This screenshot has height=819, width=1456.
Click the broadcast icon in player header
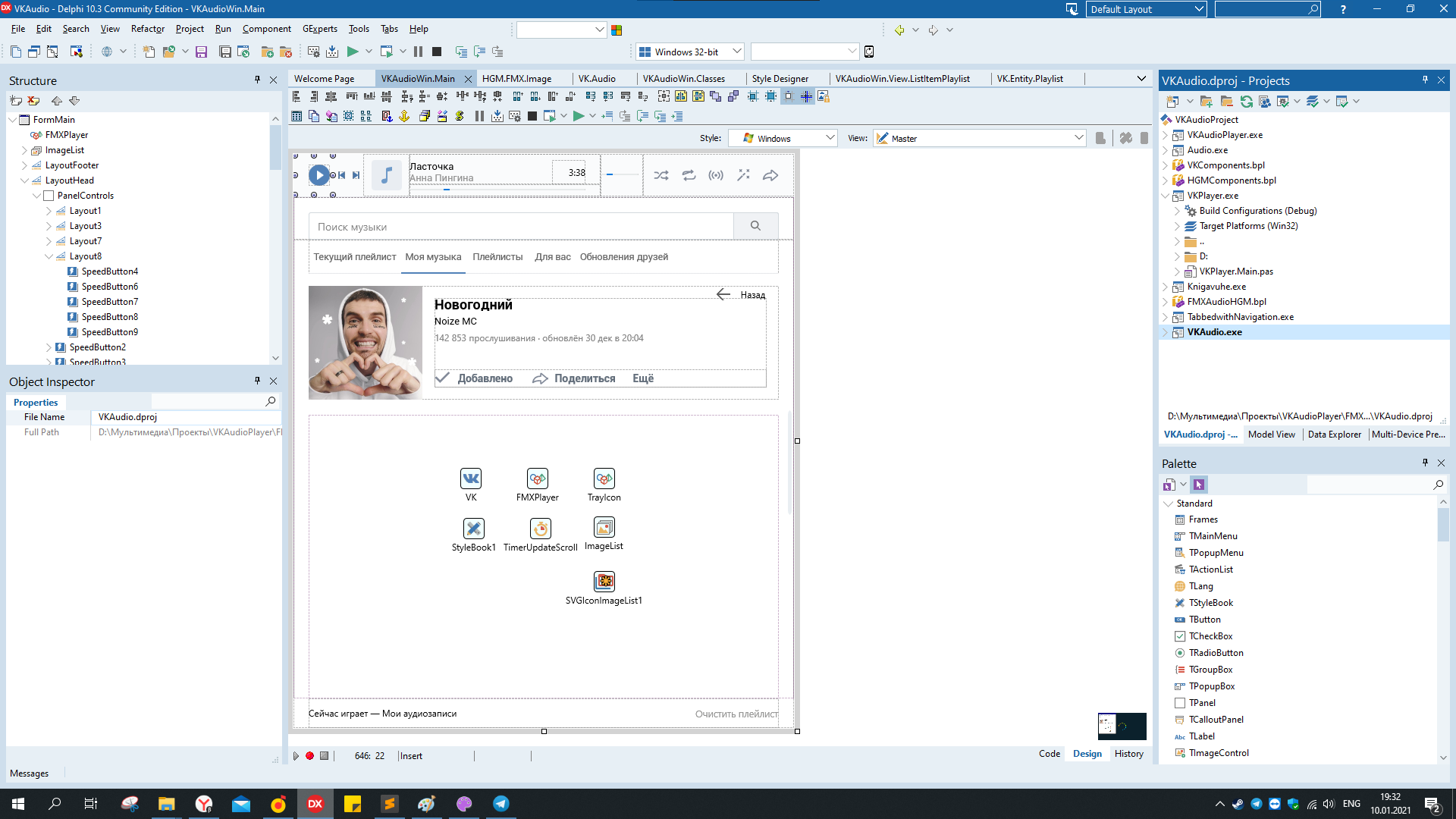pos(716,175)
